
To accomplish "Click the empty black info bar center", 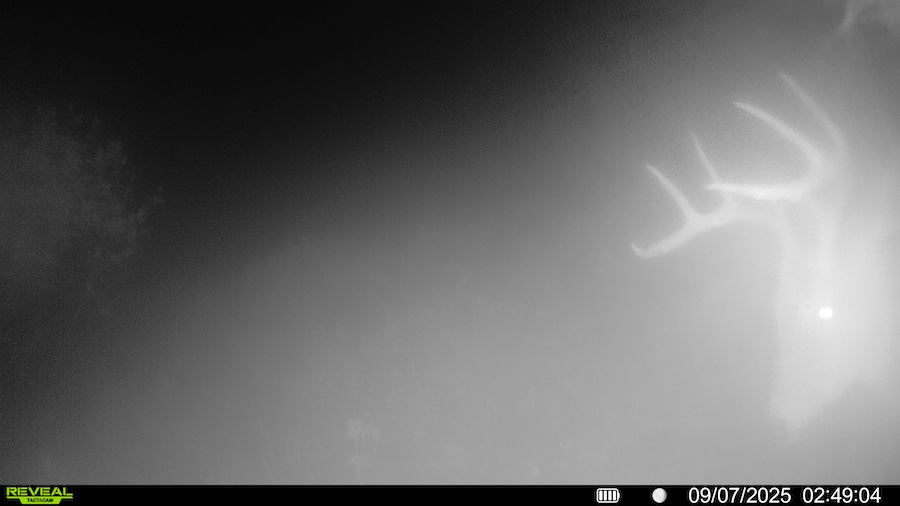I will [330, 495].
